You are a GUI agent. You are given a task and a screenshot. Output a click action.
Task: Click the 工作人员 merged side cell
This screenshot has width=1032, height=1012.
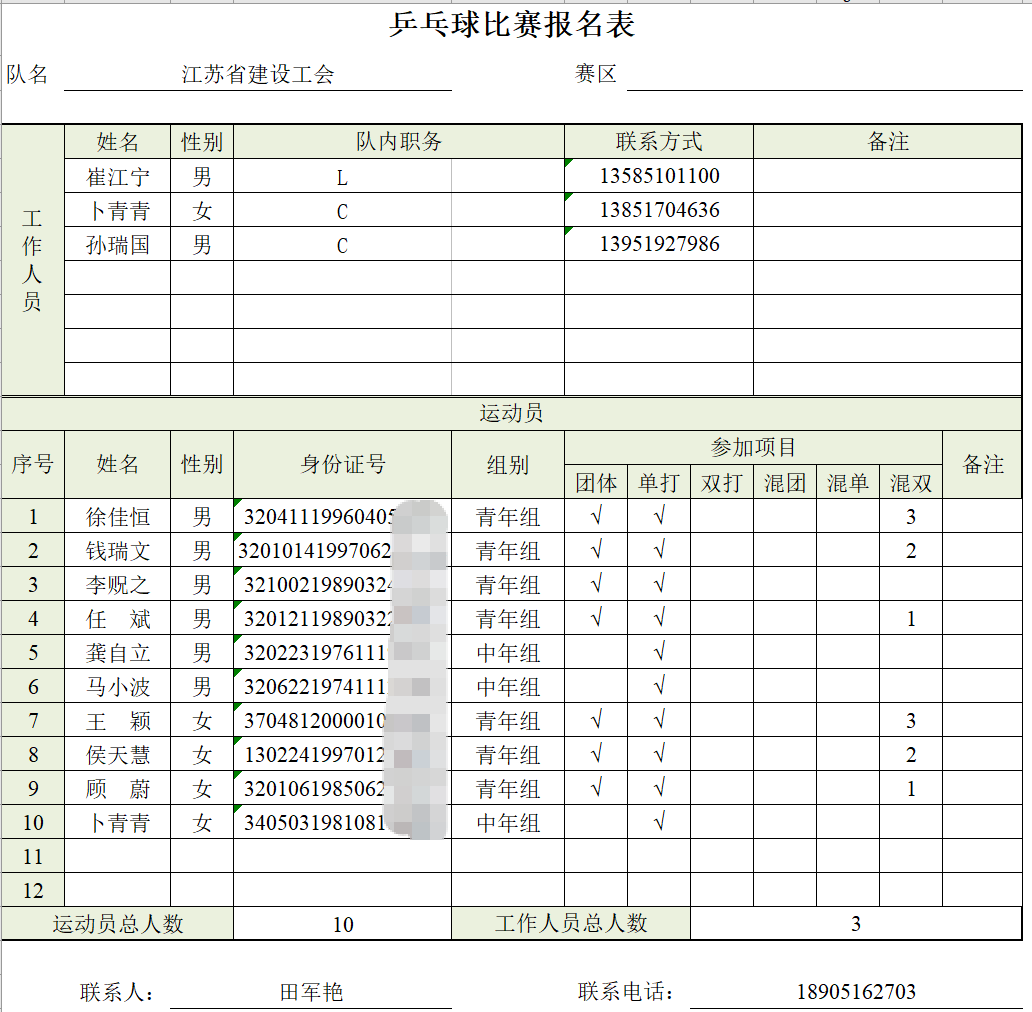point(33,260)
